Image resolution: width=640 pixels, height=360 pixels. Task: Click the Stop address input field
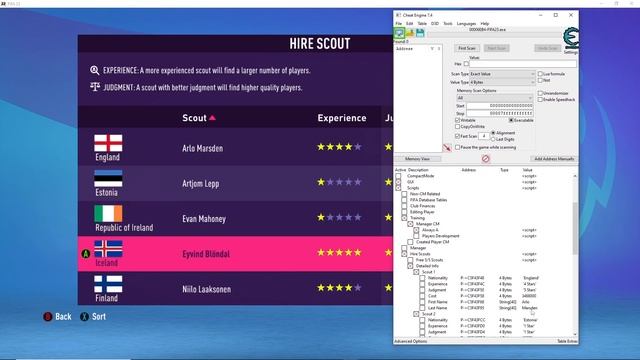coord(500,113)
